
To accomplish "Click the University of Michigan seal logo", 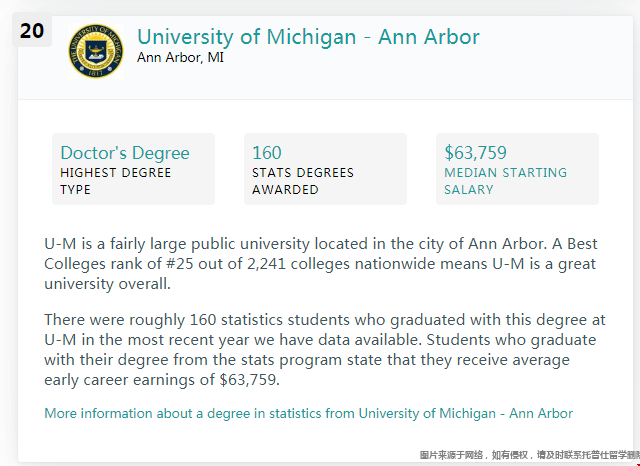I will (96, 51).
